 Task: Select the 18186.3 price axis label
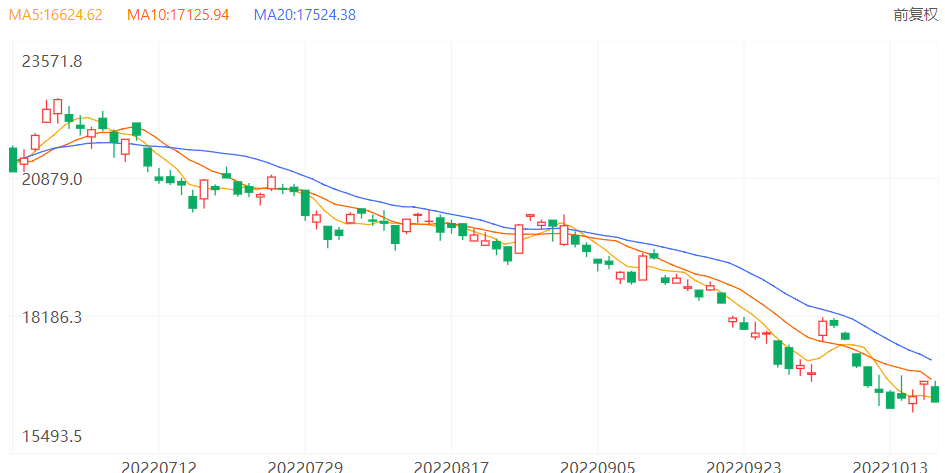pos(52,317)
